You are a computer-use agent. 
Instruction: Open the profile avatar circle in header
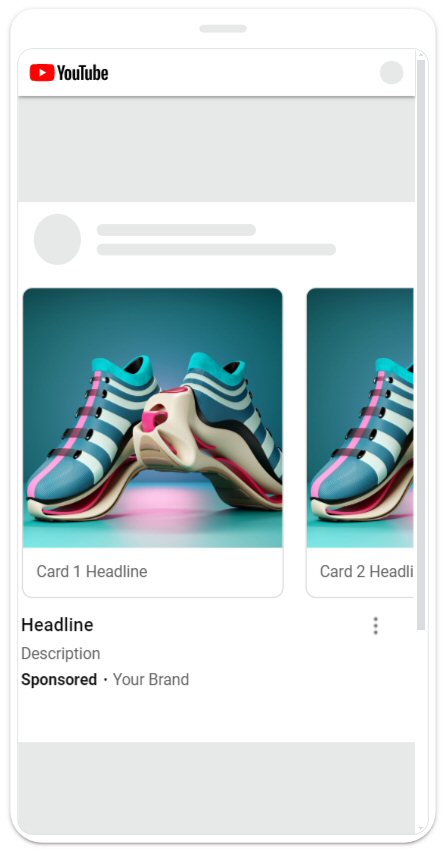tap(391, 73)
